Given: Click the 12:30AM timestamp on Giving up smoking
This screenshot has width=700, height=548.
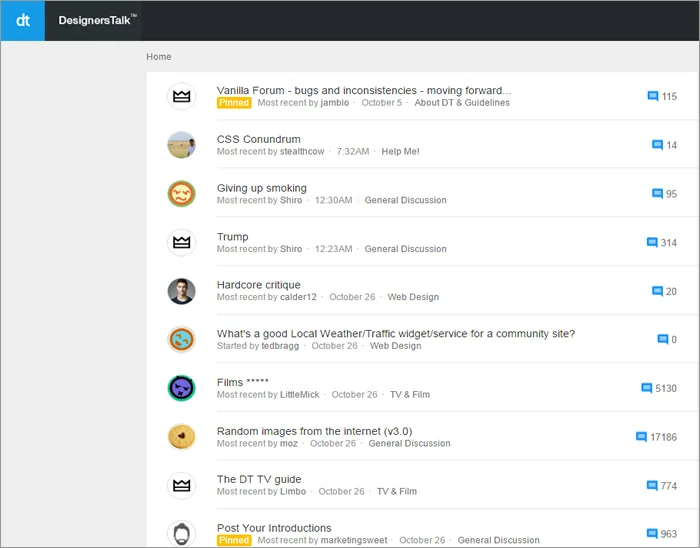Looking at the screenshot, I should [333, 200].
